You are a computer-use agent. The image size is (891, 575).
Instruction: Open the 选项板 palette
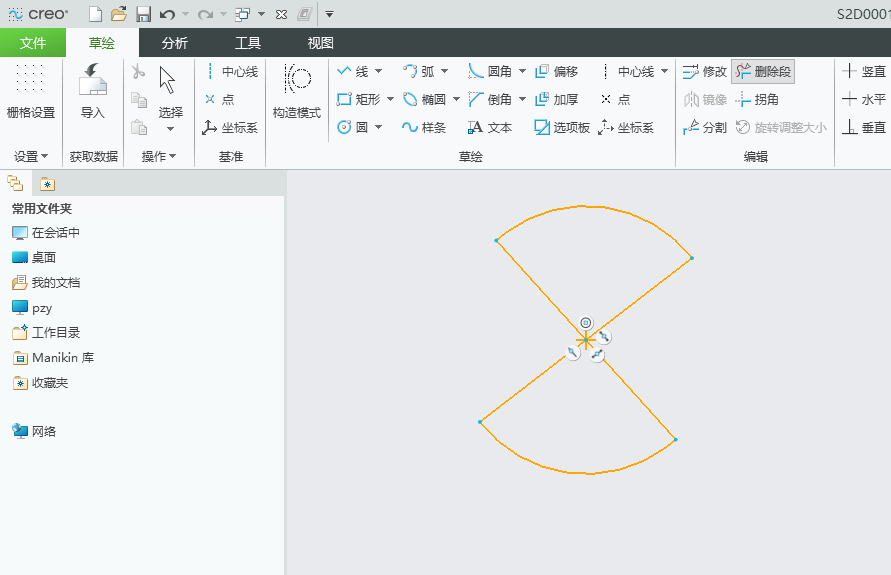click(562, 127)
